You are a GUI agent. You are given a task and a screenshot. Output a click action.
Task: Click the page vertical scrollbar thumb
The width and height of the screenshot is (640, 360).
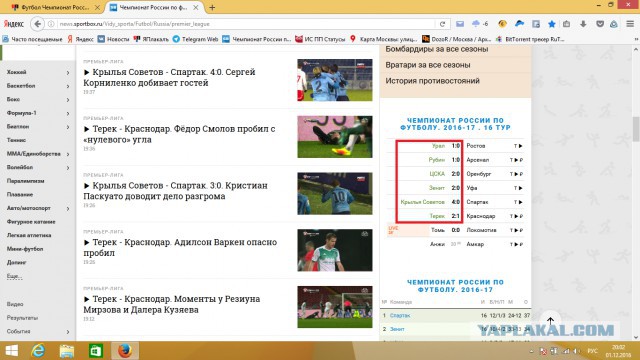pos(636,129)
